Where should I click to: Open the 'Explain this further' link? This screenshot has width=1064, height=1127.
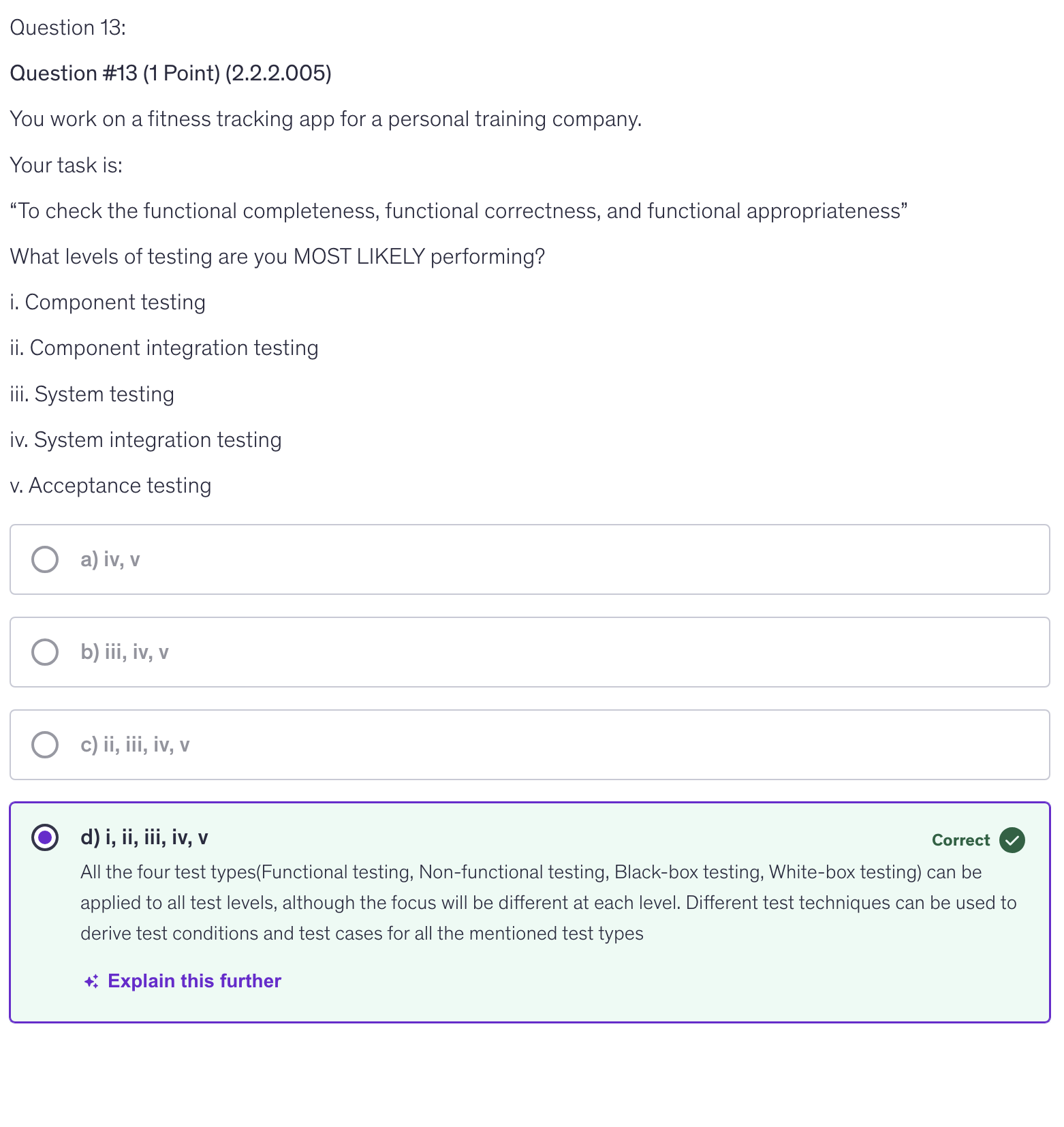[194, 981]
